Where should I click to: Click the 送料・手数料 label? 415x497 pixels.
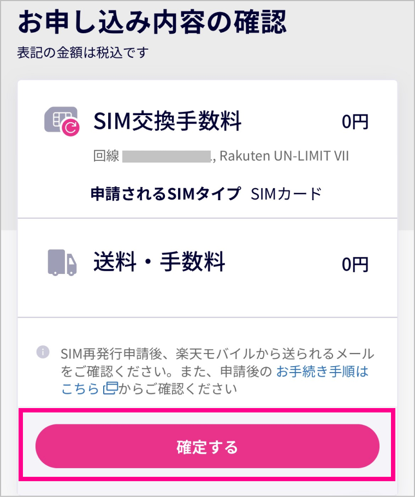(159, 262)
